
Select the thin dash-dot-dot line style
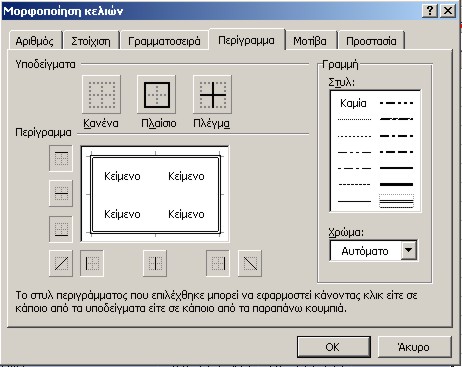coord(354,152)
